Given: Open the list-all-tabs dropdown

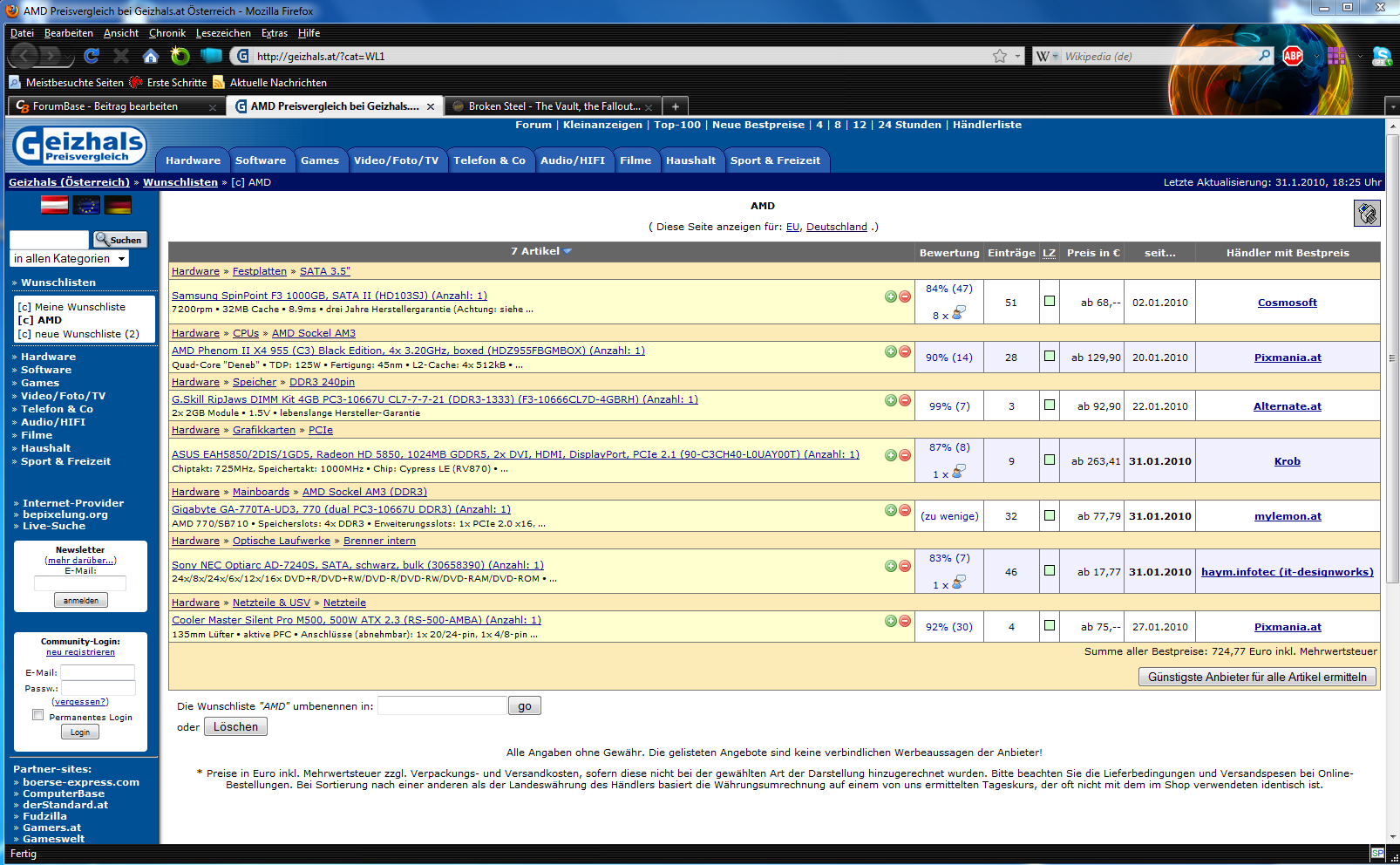Looking at the screenshot, I should pos(1391,106).
